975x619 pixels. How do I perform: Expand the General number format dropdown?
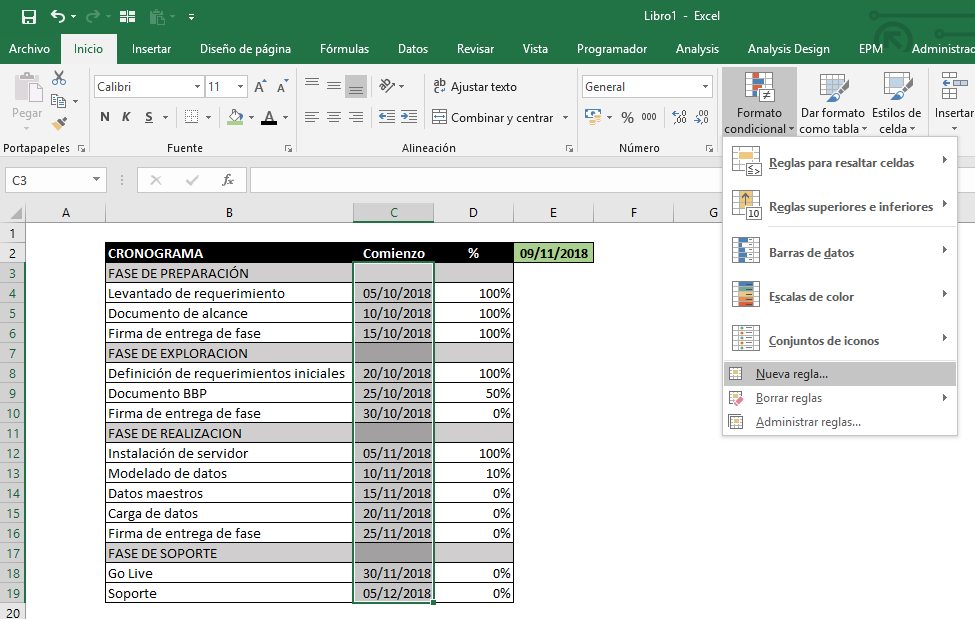[705, 87]
